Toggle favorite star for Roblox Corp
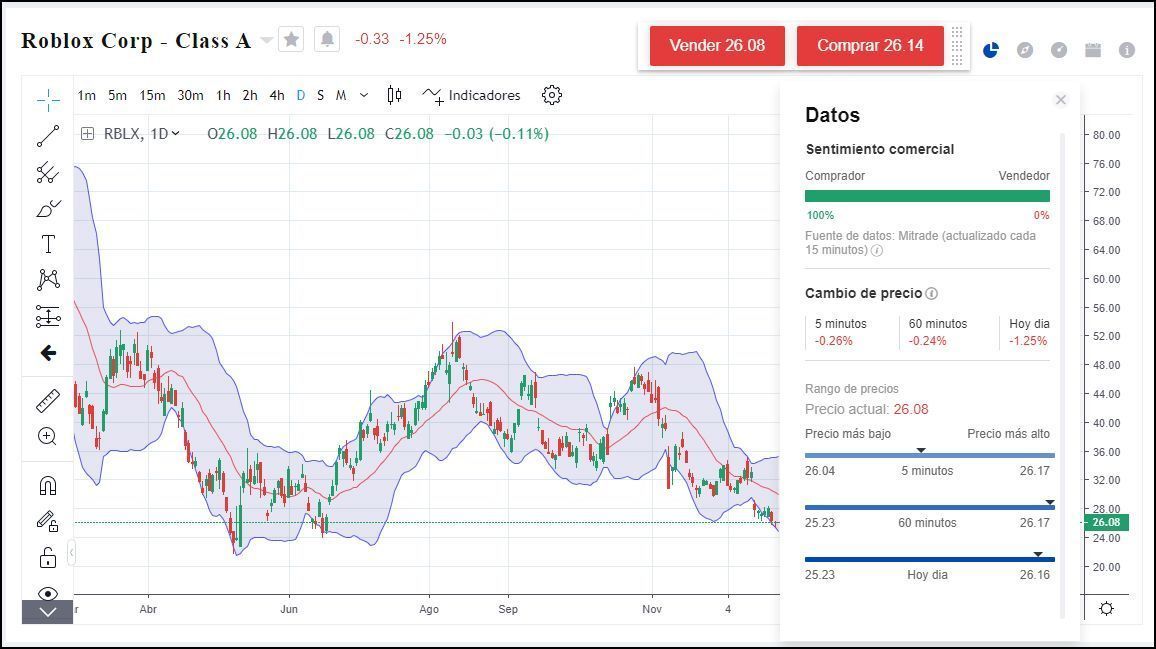This screenshot has height=649, width=1156. (x=291, y=39)
